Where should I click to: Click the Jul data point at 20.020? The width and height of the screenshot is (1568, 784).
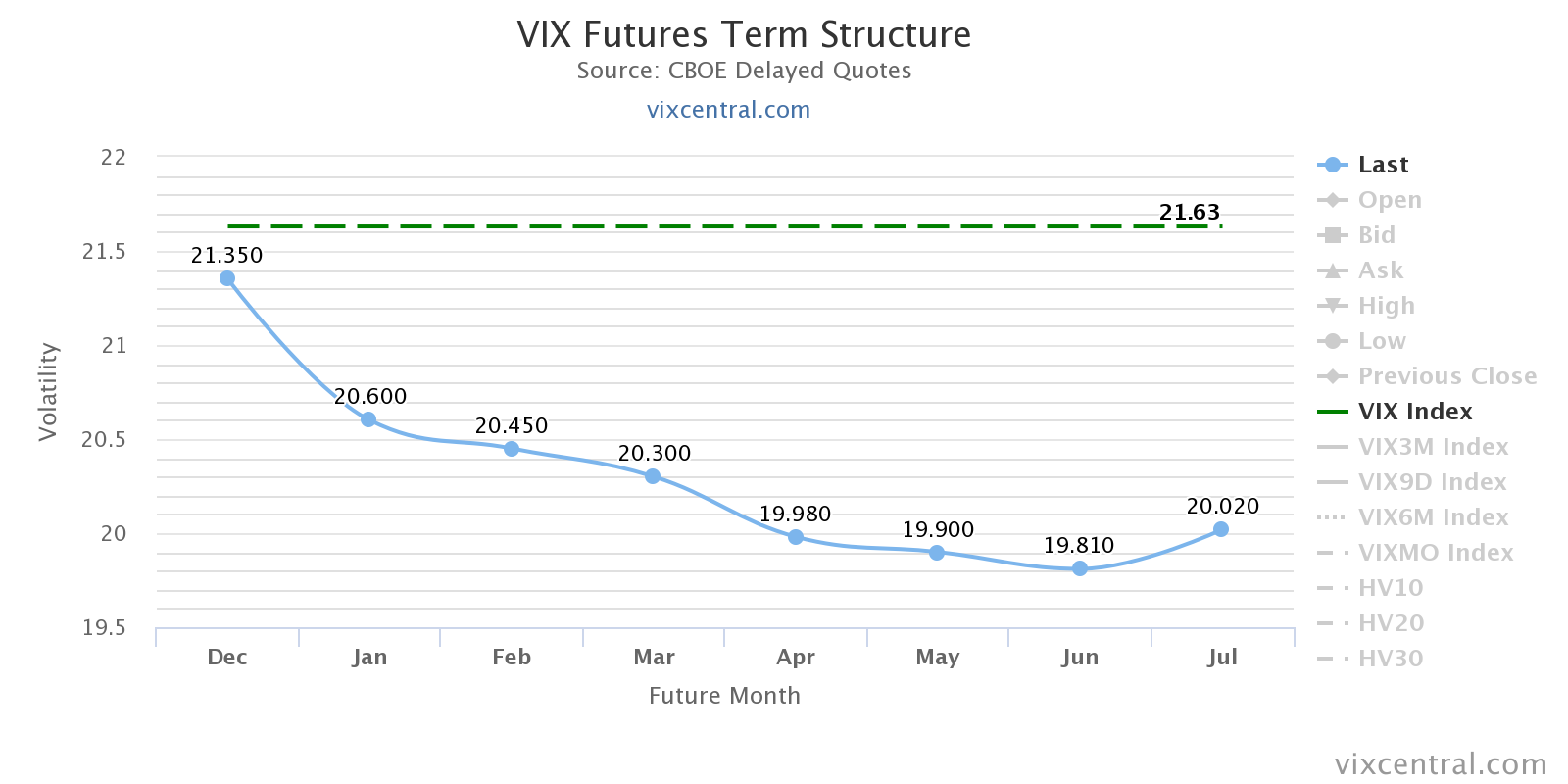(1221, 529)
